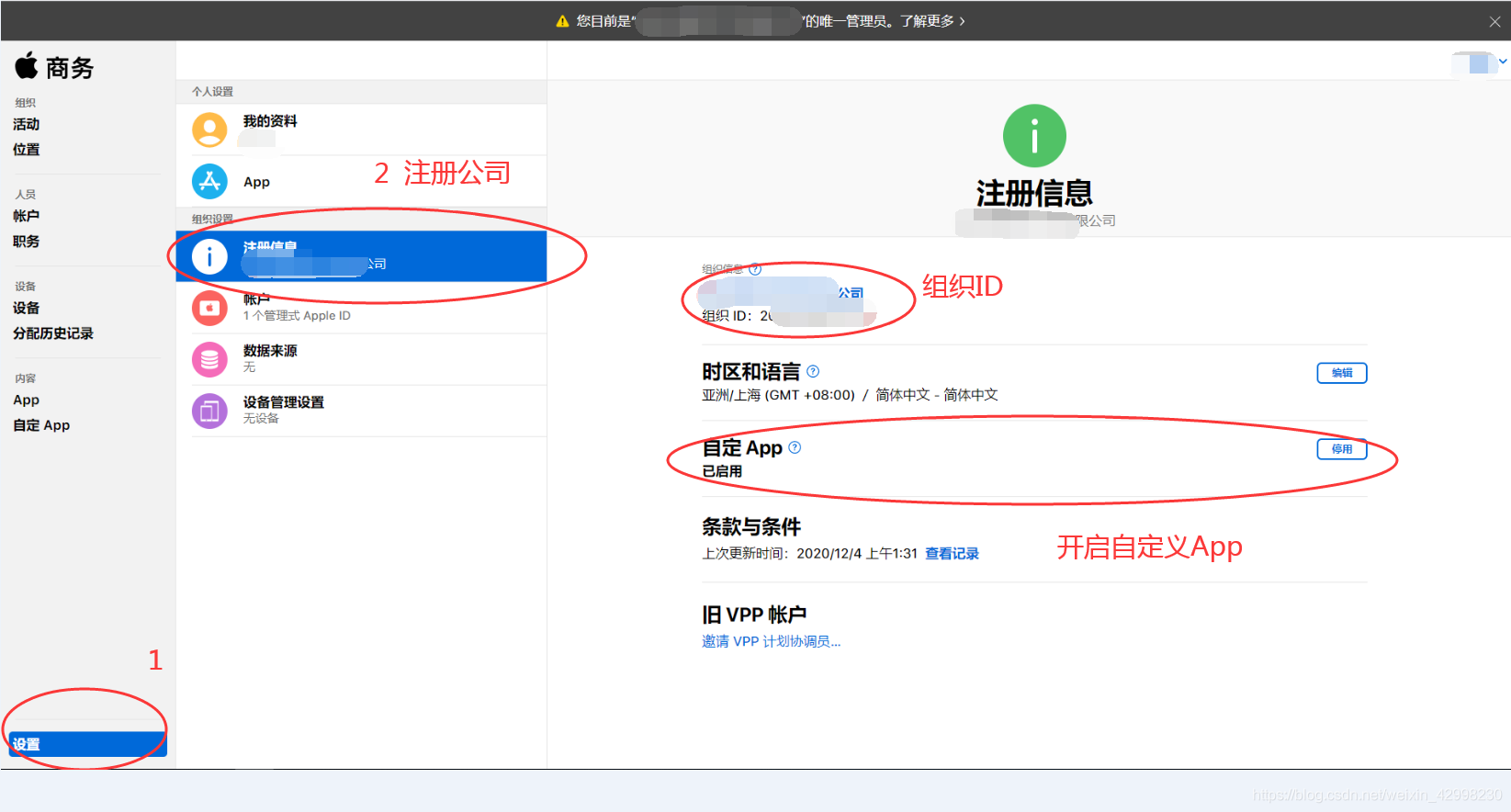The width and height of the screenshot is (1511, 812).
Task: Click the App Store icon in settings
Action: click(x=209, y=181)
